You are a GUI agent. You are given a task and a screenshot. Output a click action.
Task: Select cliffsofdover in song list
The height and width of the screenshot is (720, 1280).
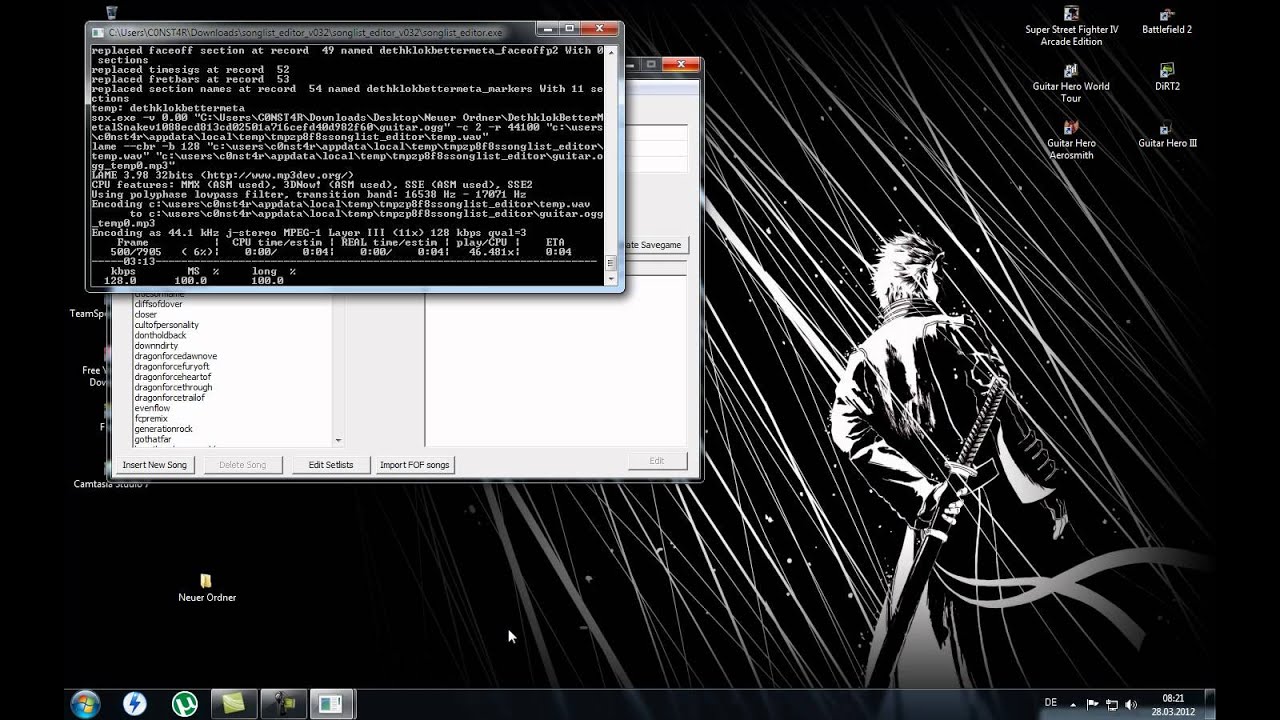[159, 304]
